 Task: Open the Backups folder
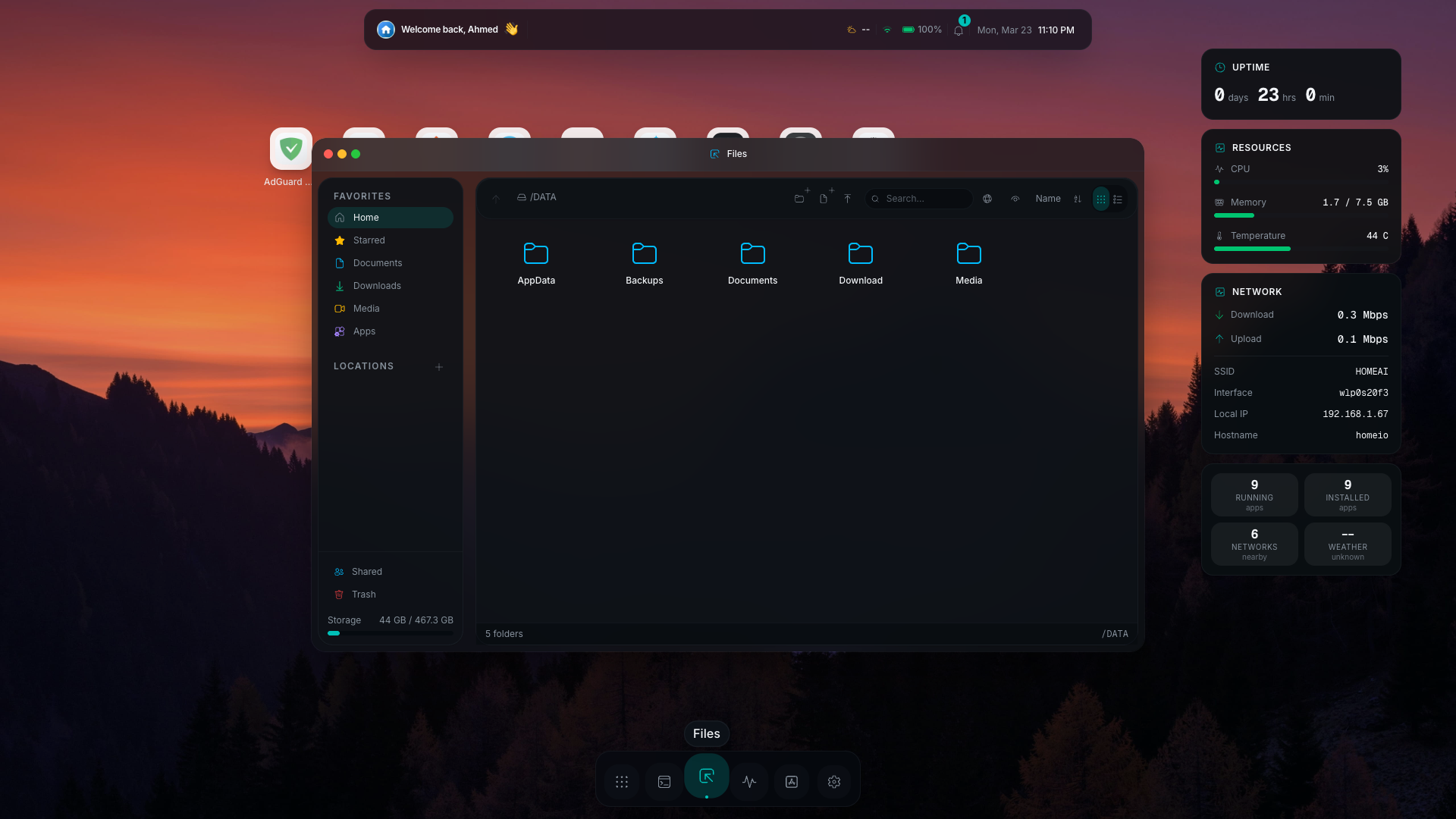(643, 262)
